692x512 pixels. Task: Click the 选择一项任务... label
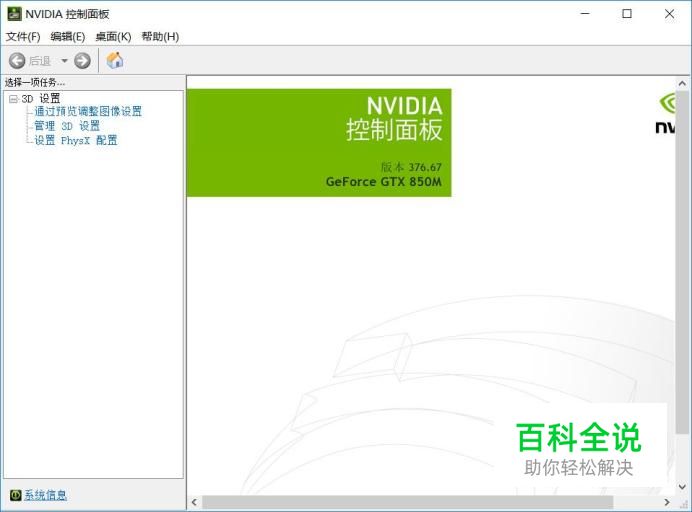(x=35, y=82)
